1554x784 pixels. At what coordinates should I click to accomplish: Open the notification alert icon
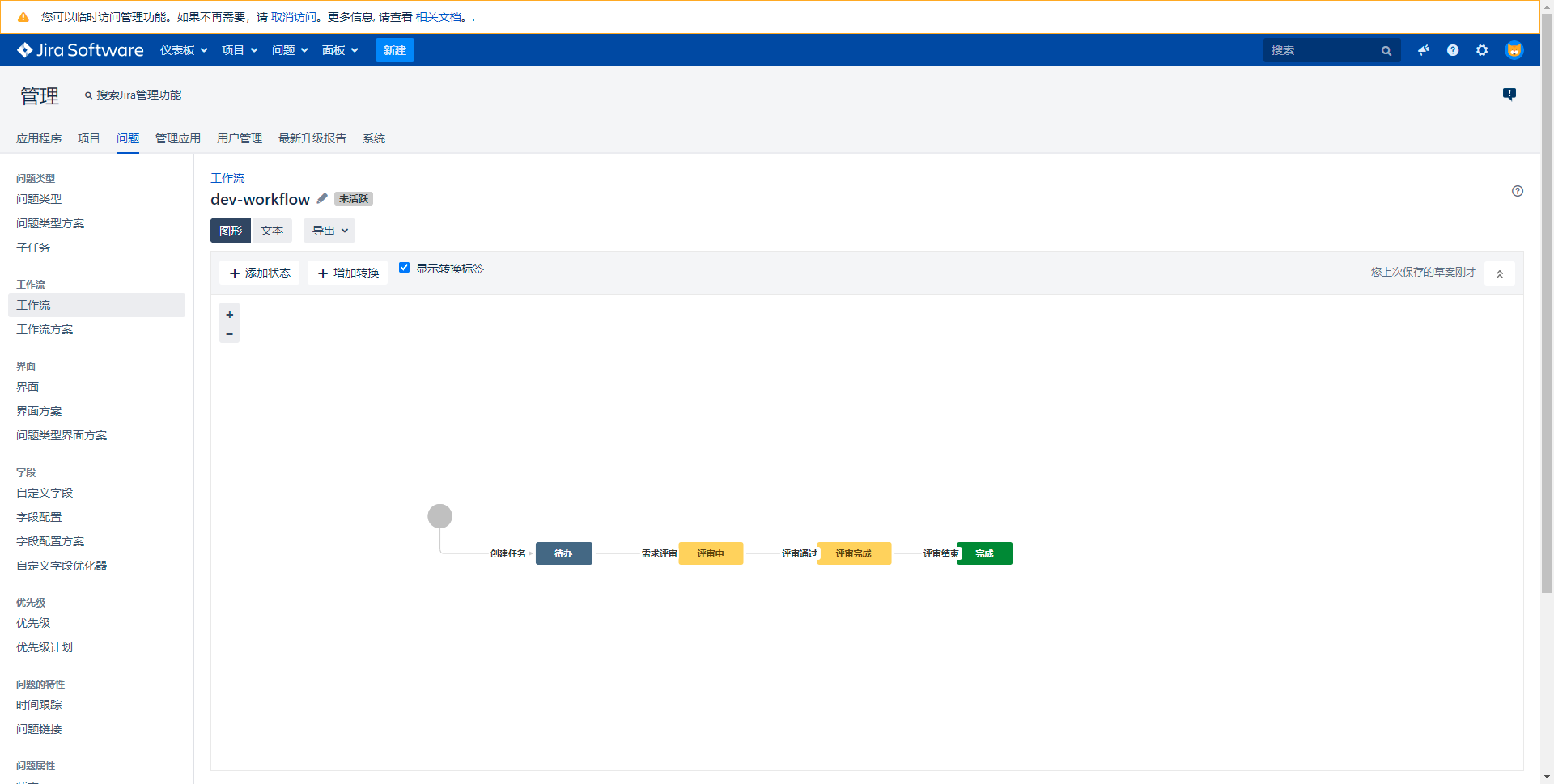click(1509, 94)
